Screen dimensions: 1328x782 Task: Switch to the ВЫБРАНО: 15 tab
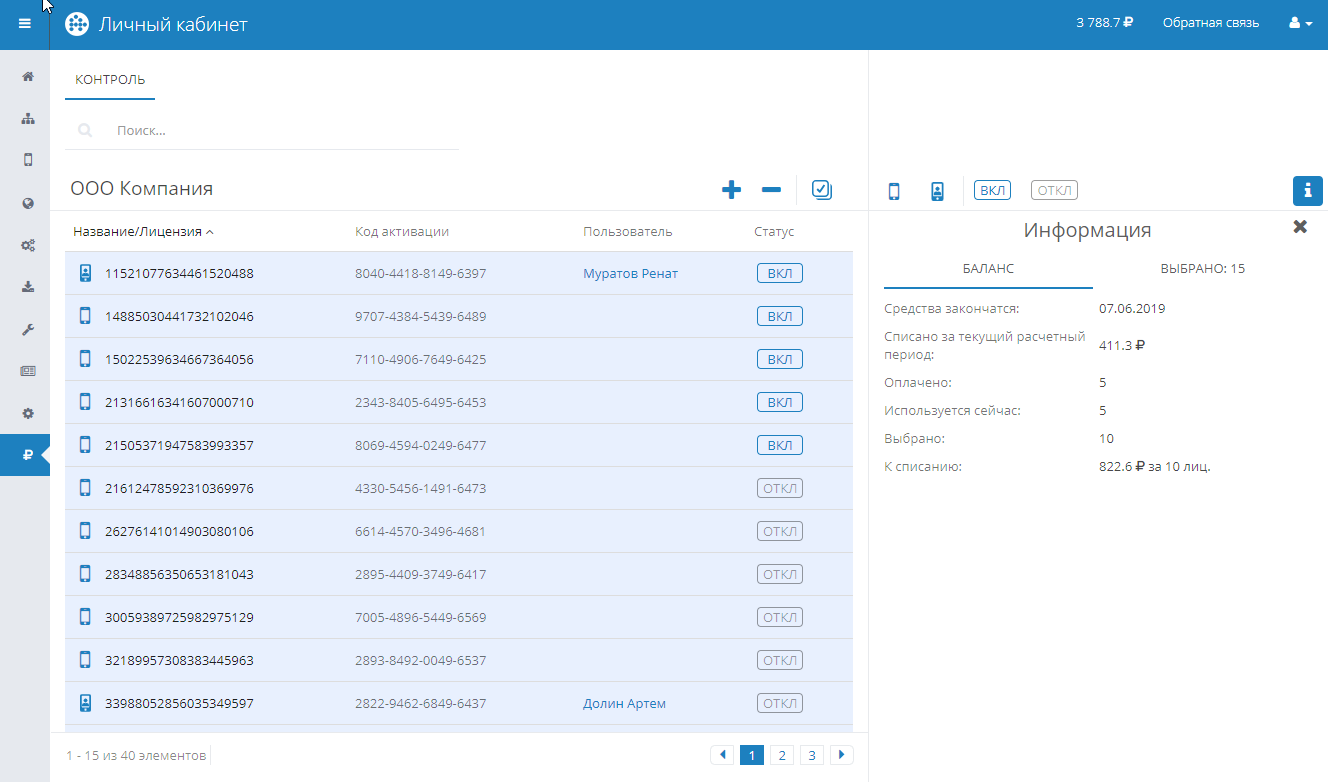click(1202, 269)
